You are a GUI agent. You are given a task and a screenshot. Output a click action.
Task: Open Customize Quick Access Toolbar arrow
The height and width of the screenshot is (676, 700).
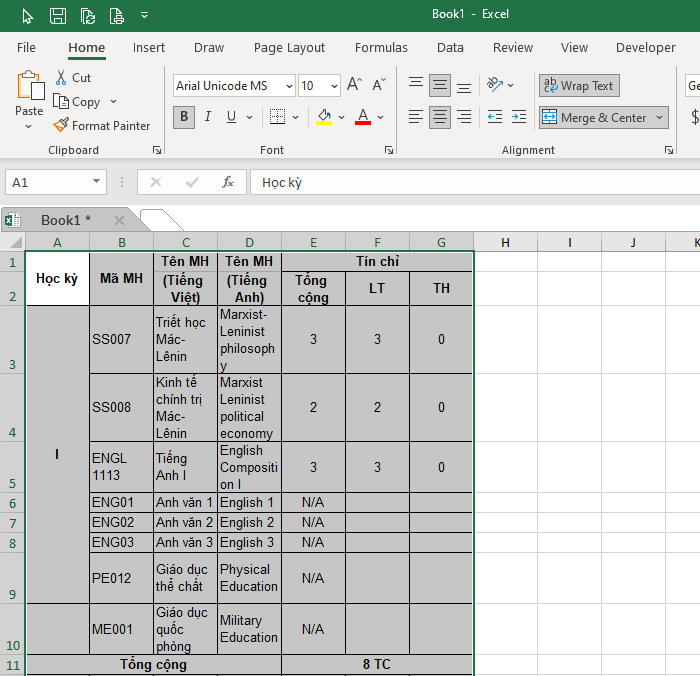coord(144,15)
